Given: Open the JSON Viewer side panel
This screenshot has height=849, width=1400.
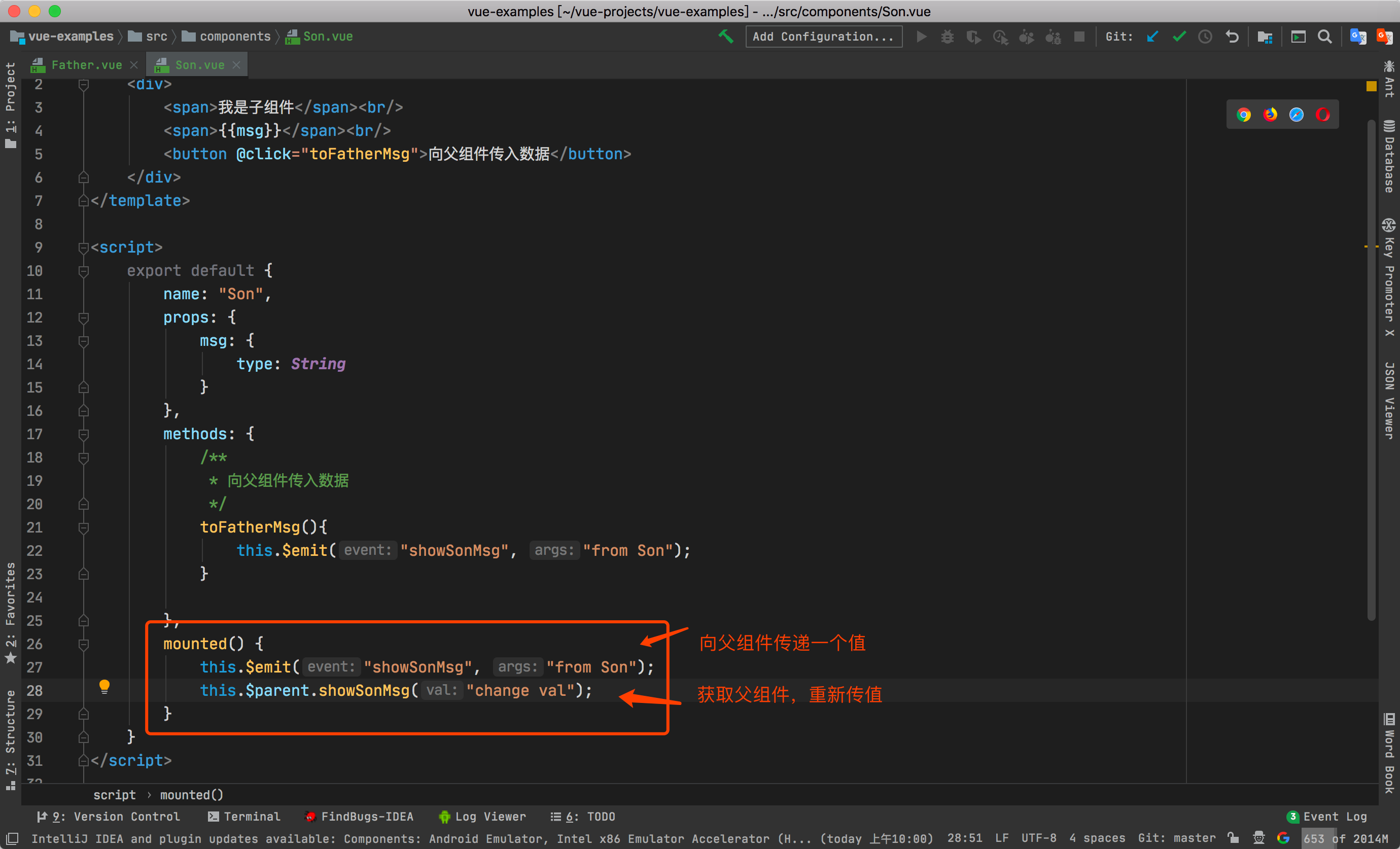Looking at the screenshot, I should pyautogui.click(x=1389, y=400).
